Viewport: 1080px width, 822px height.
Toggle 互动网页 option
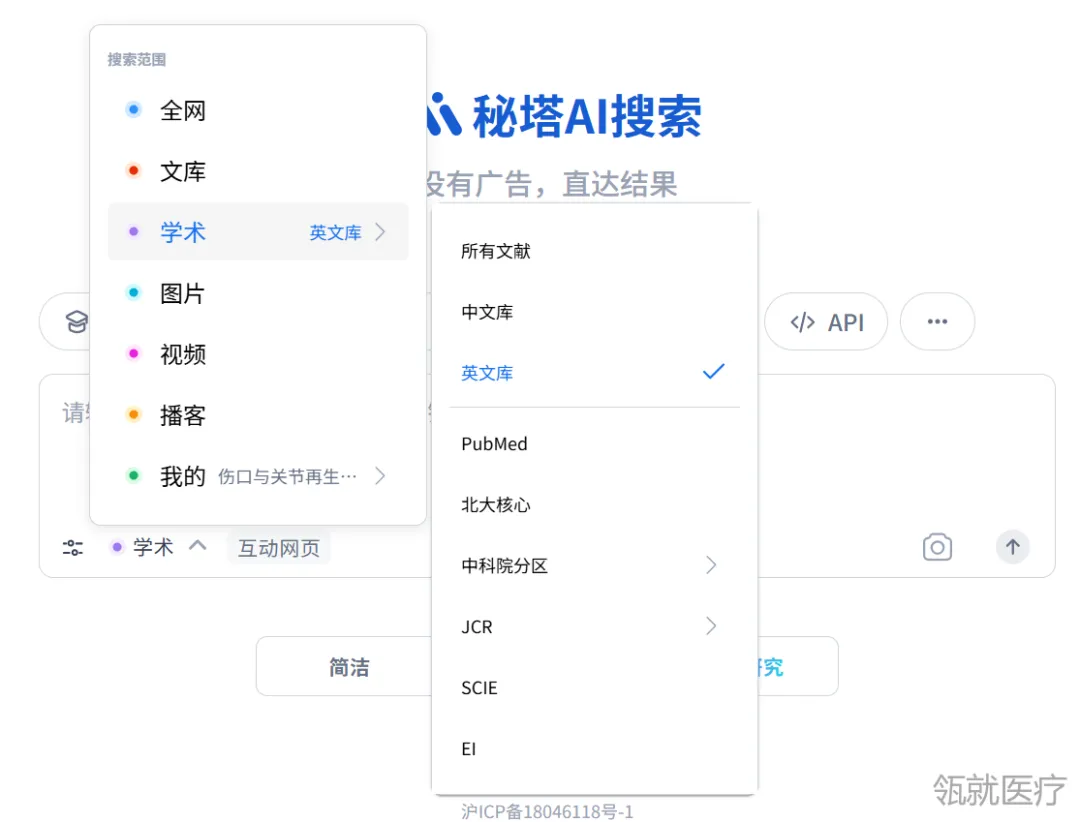click(x=279, y=548)
